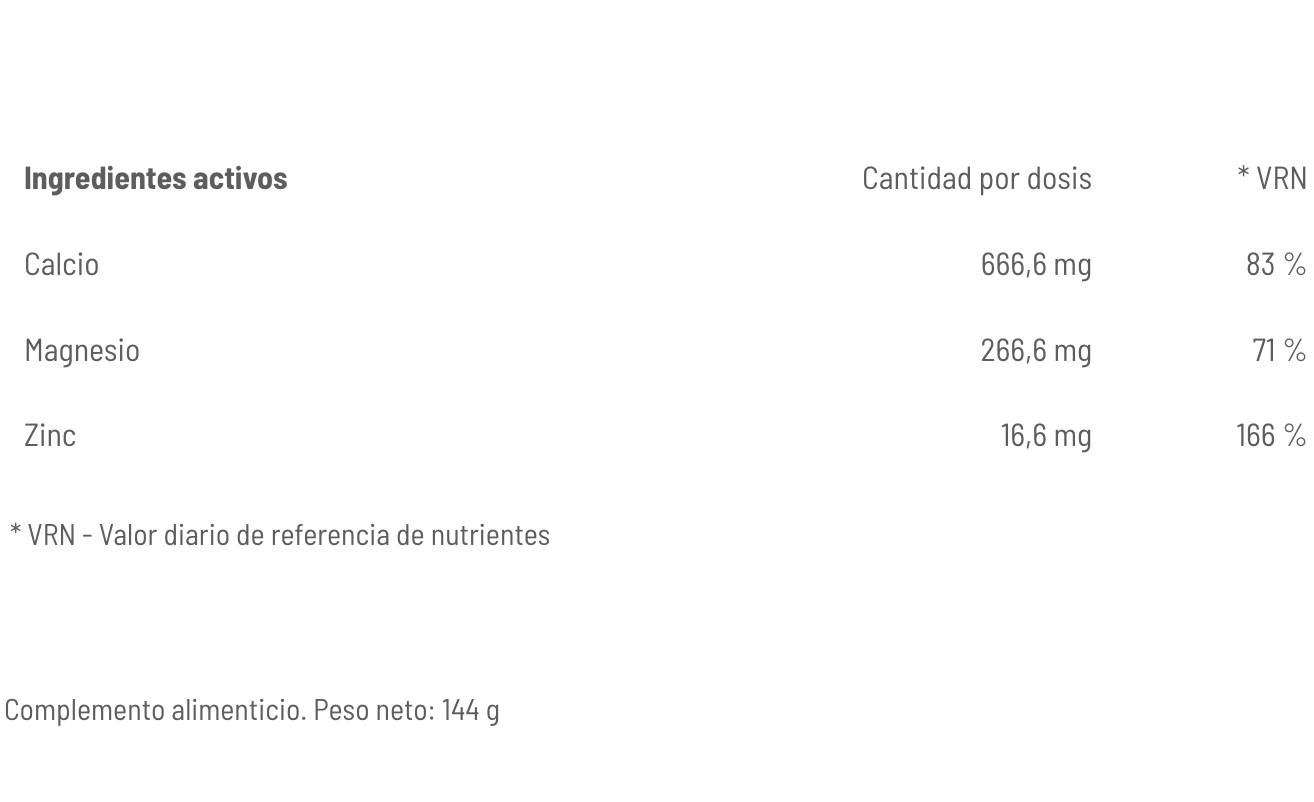Click the 144 g net weight value
The width and height of the screenshot is (1314, 802).
[470, 711]
